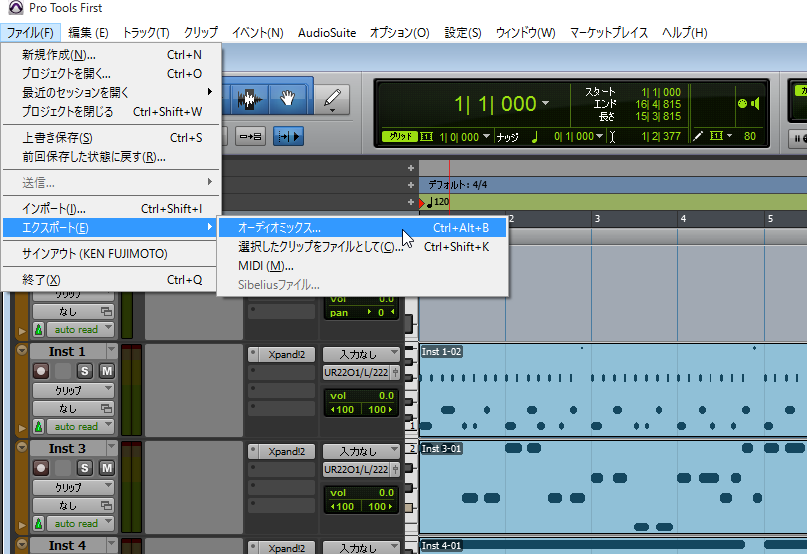The width and height of the screenshot is (807, 554).
Task: Open Inst 3 input selector 入力なし
Action: point(361,451)
